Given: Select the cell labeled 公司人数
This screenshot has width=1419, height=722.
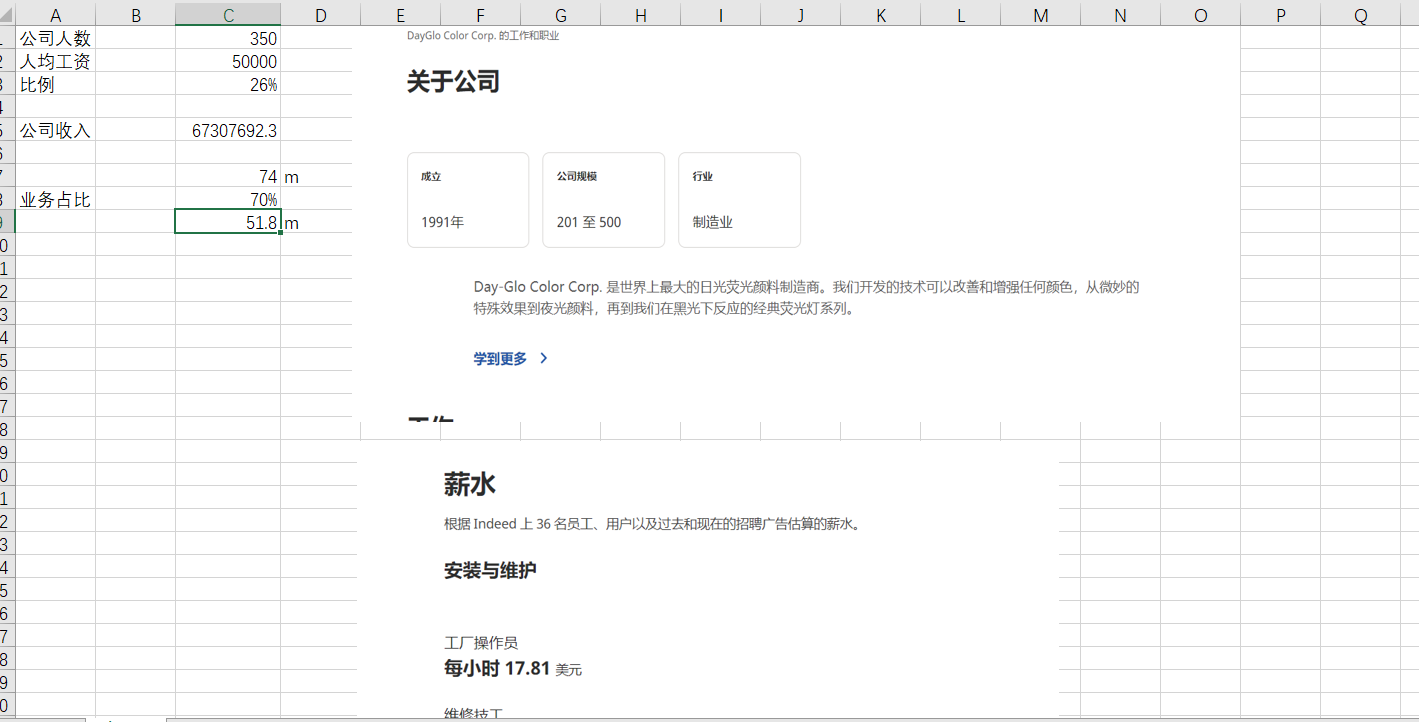Looking at the screenshot, I should click(x=55, y=38).
